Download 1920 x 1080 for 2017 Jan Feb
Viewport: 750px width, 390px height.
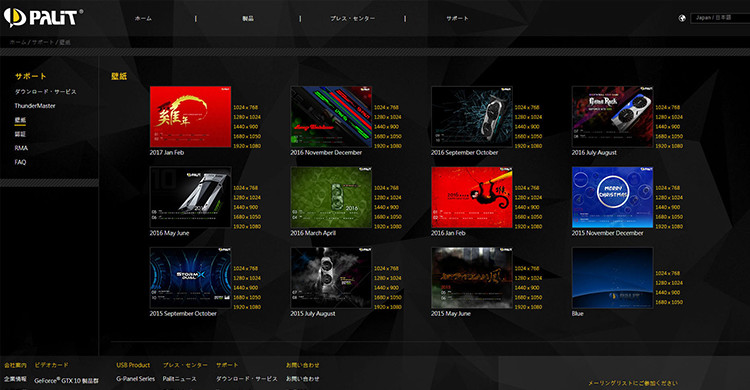click(247, 146)
